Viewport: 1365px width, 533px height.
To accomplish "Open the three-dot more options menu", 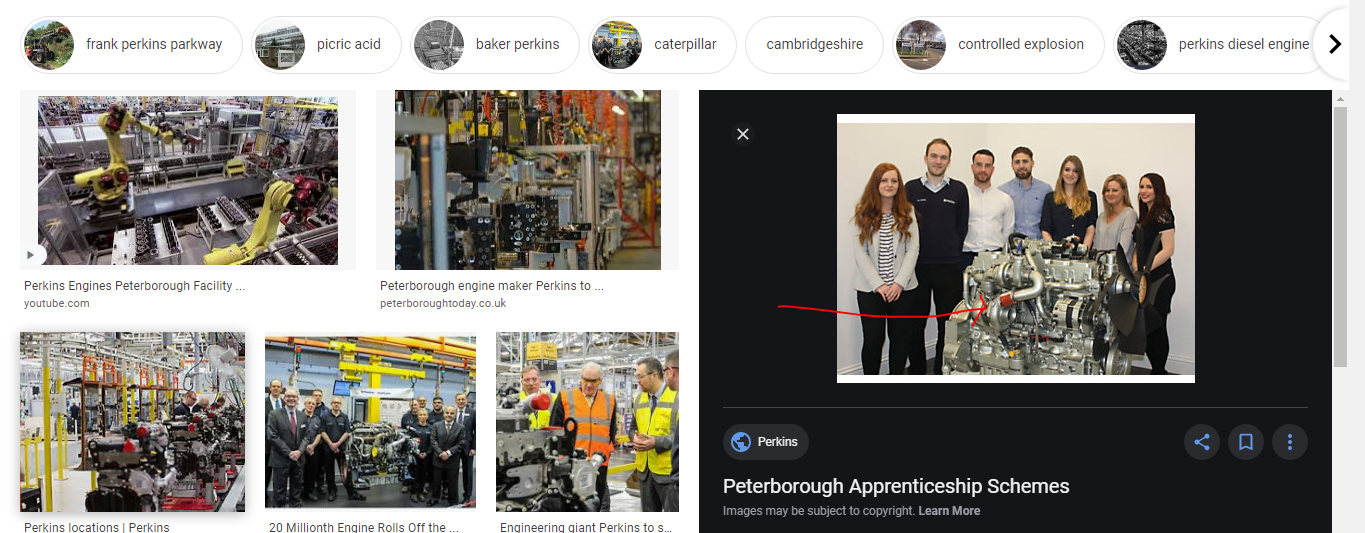I will point(1290,442).
